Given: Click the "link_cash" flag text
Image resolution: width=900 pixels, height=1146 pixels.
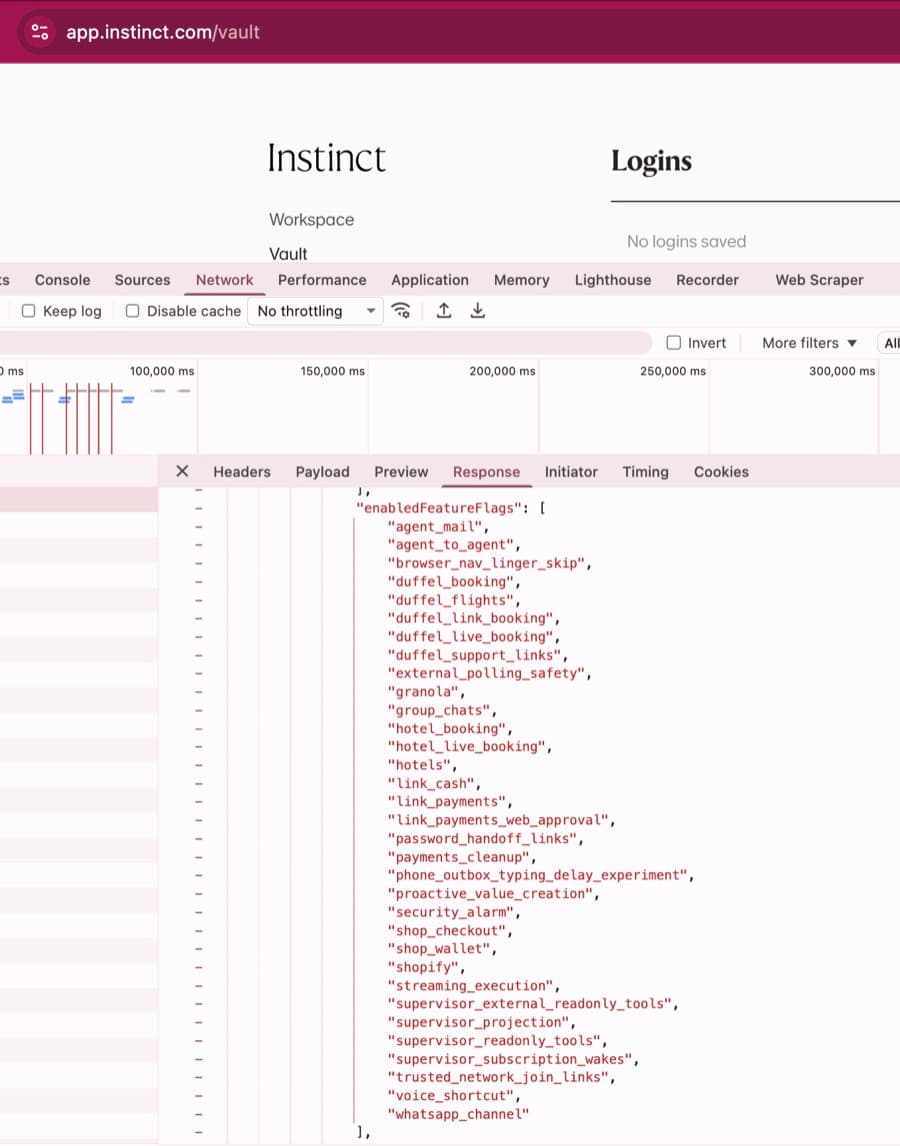Looking at the screenshot, I should (x=431, y=783).
